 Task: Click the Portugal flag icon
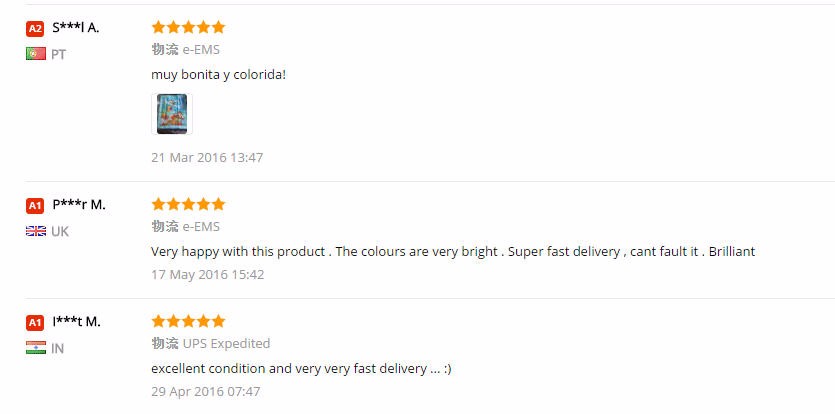[x=36, y=54]
